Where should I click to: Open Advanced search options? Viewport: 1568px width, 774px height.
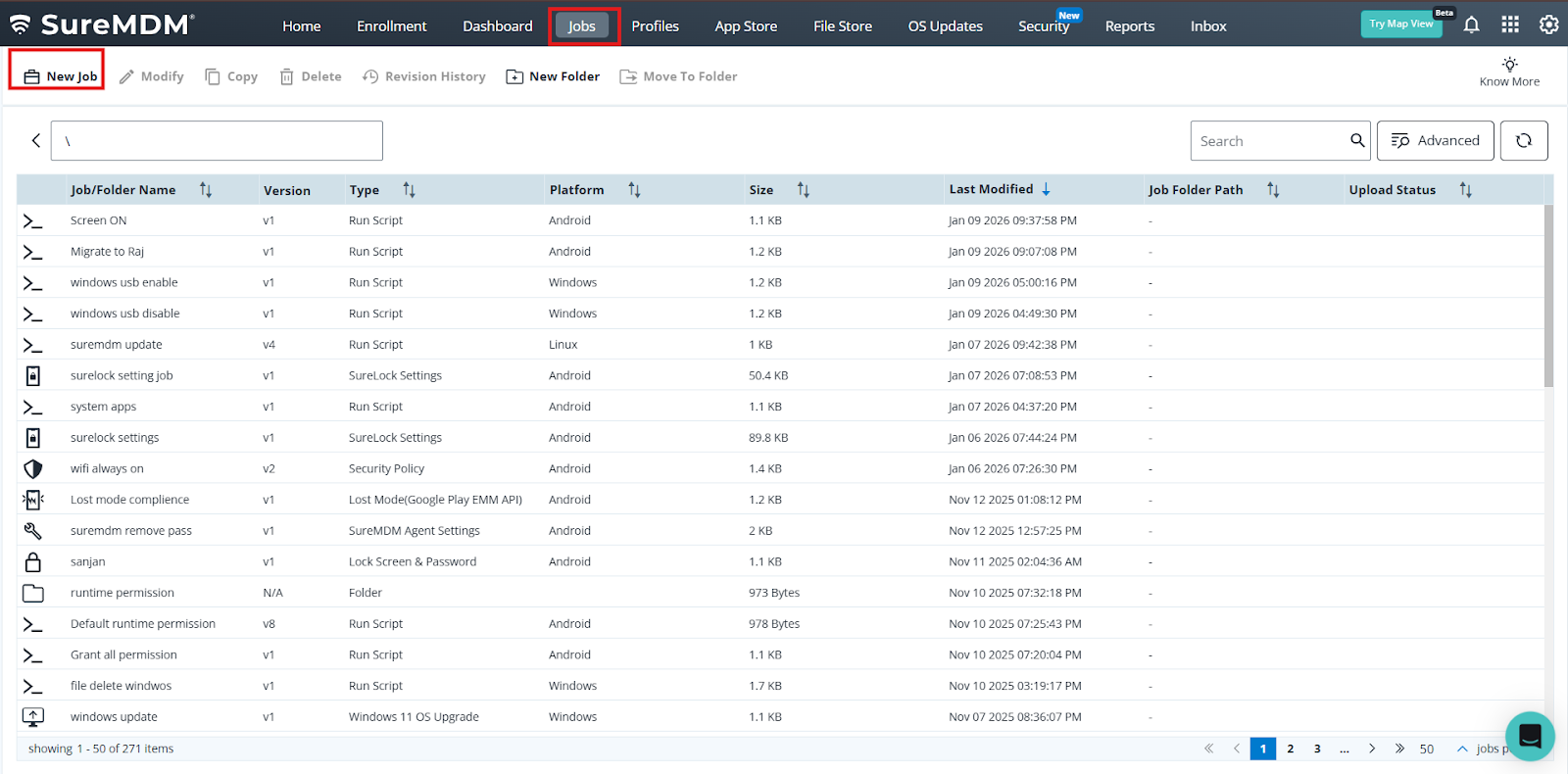click(1435, 141)
